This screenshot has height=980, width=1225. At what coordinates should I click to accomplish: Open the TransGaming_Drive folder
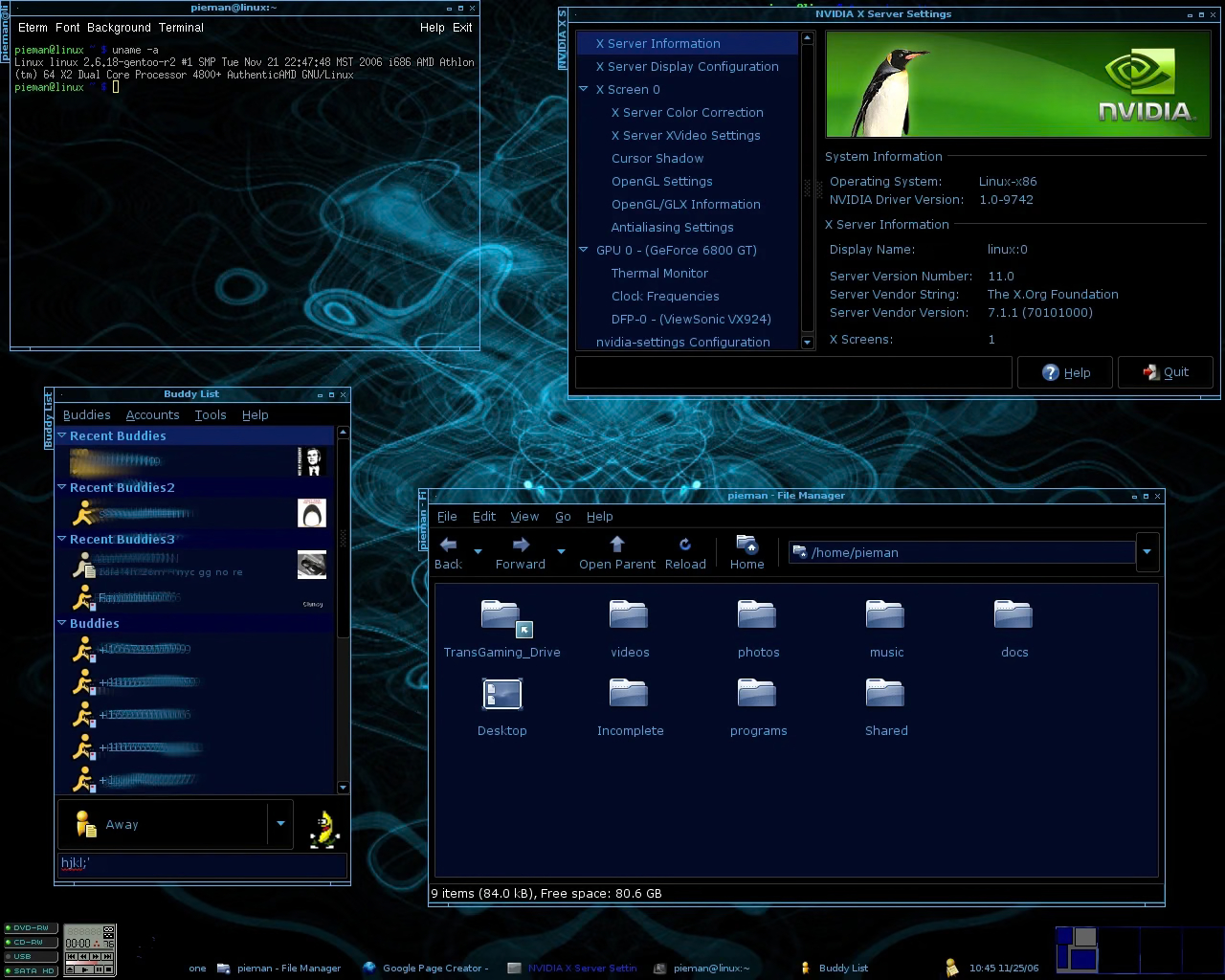tap(501, 617)
